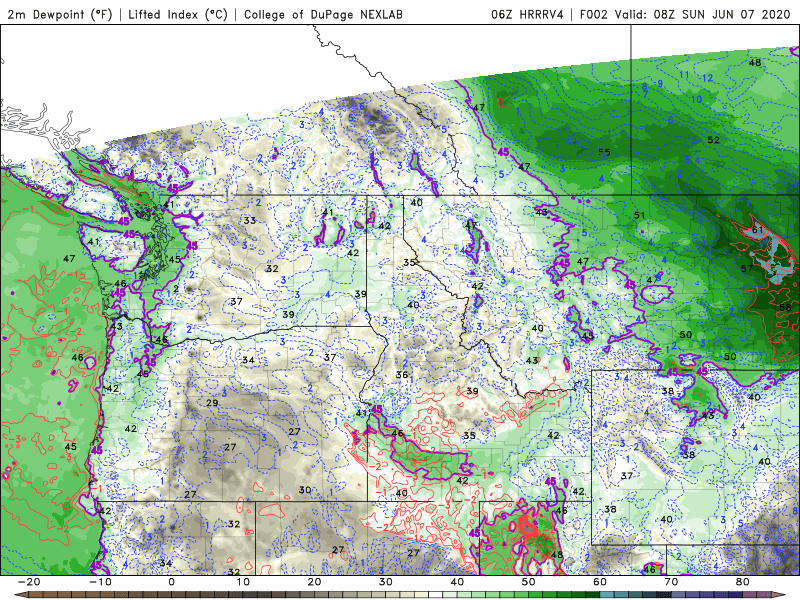The height and width of the screenshot is (600, 800).
Task: Click the "29" dewpoint value on map
Action: point(212,403)
